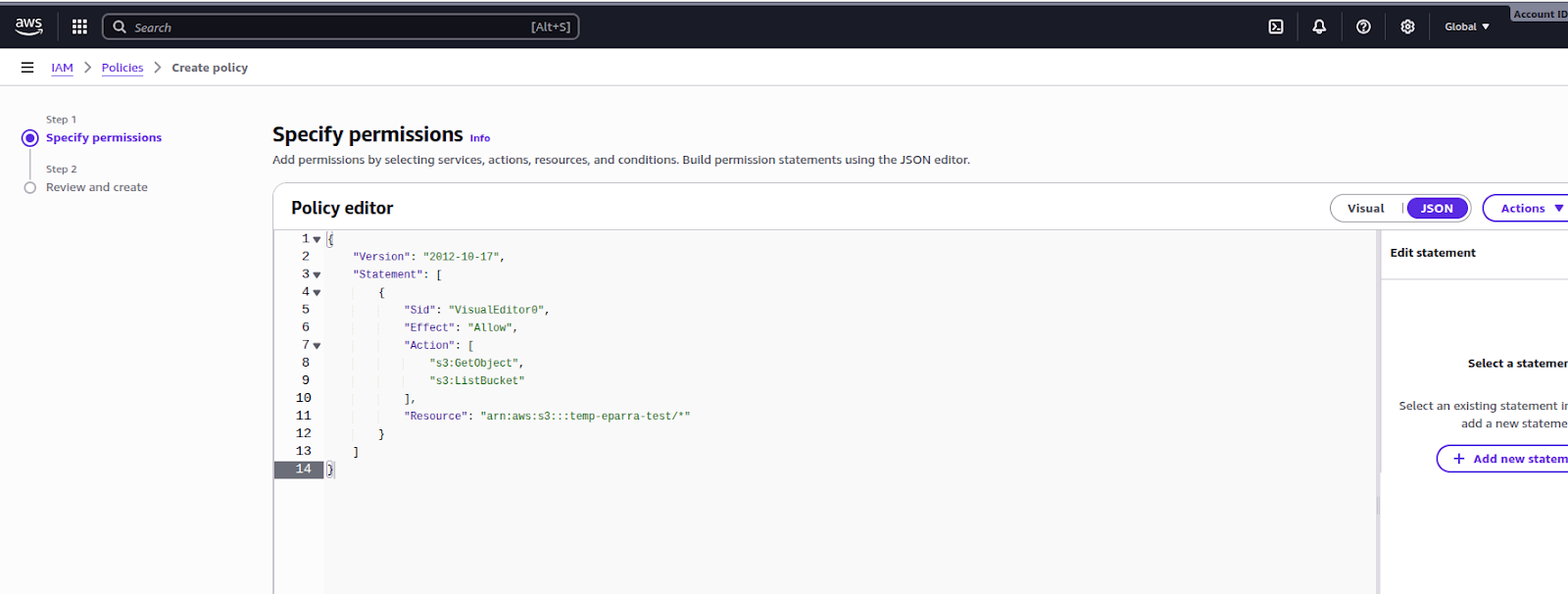This screenshot has height=594, width=1568.
Task: Collapse the Statement array fold arrow on line 3
Action: click(317, 275)
